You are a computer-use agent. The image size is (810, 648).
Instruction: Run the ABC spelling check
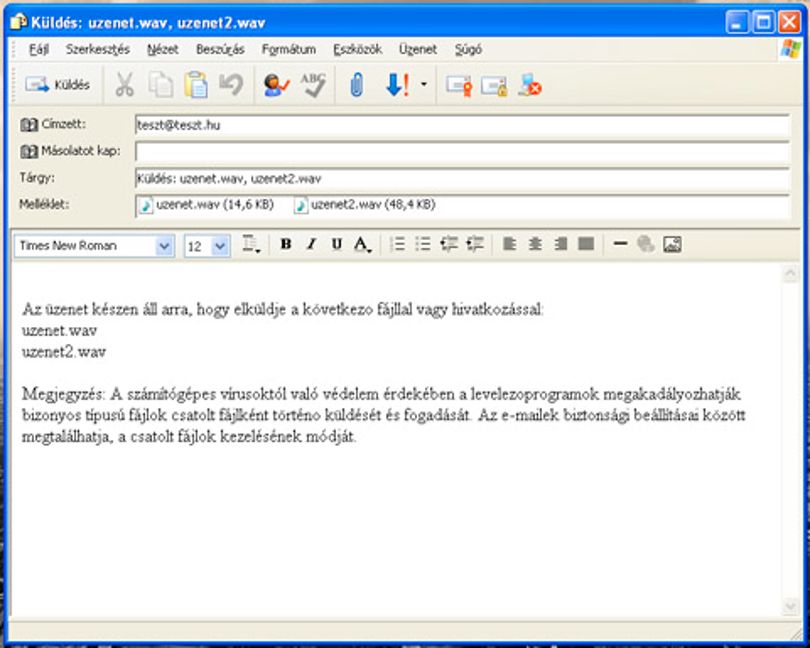(313, 85)
